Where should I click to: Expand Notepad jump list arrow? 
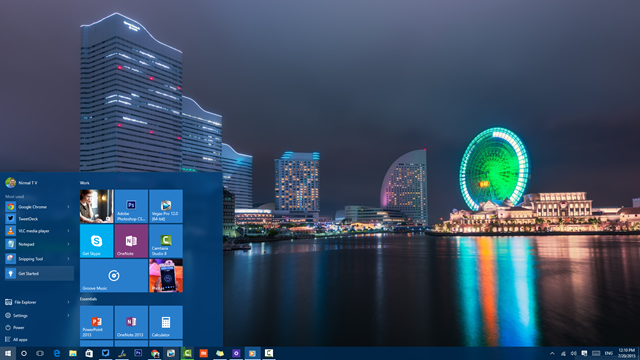(x=68, y=244)
